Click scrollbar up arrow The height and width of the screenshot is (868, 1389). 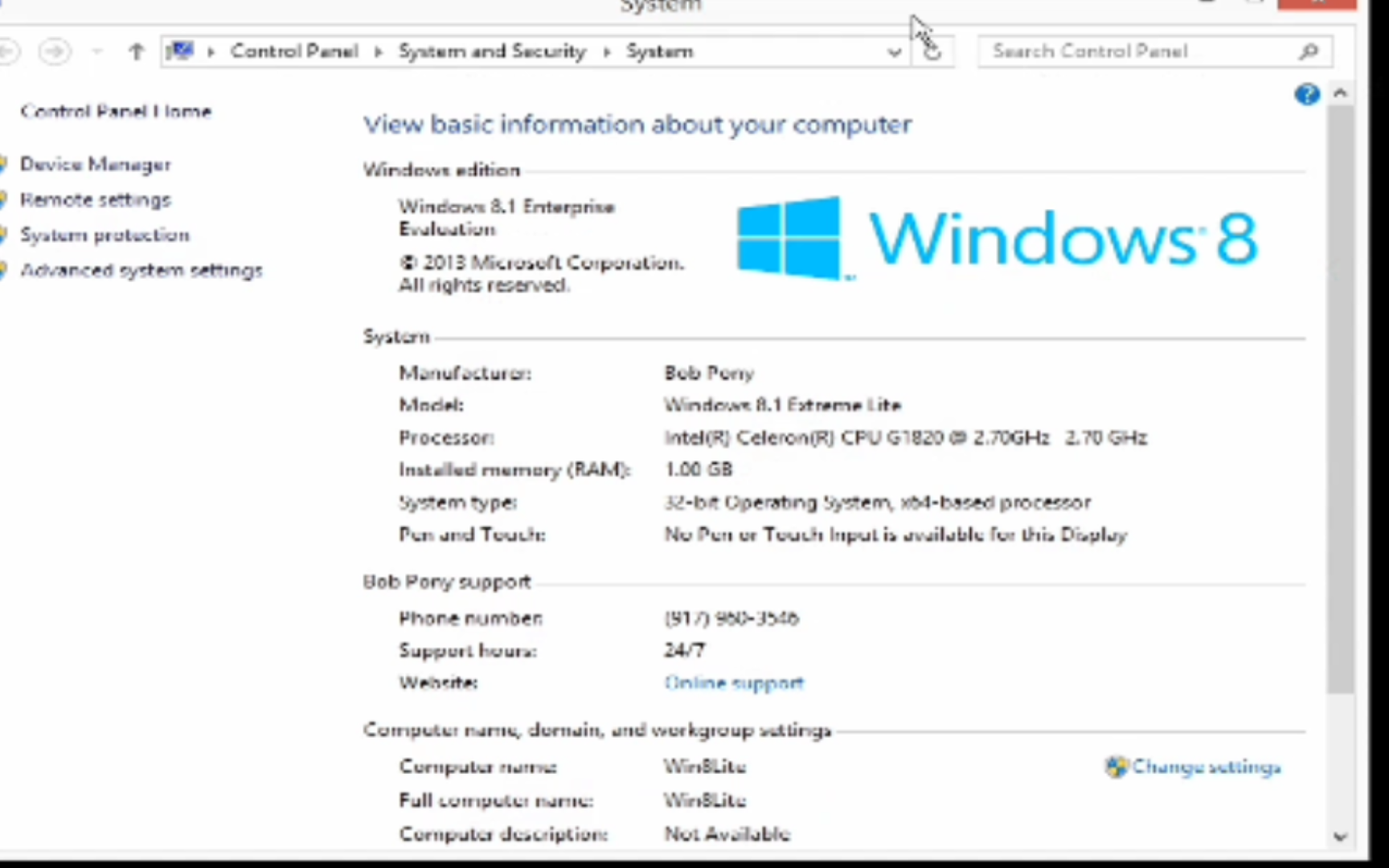(1340, 93)
